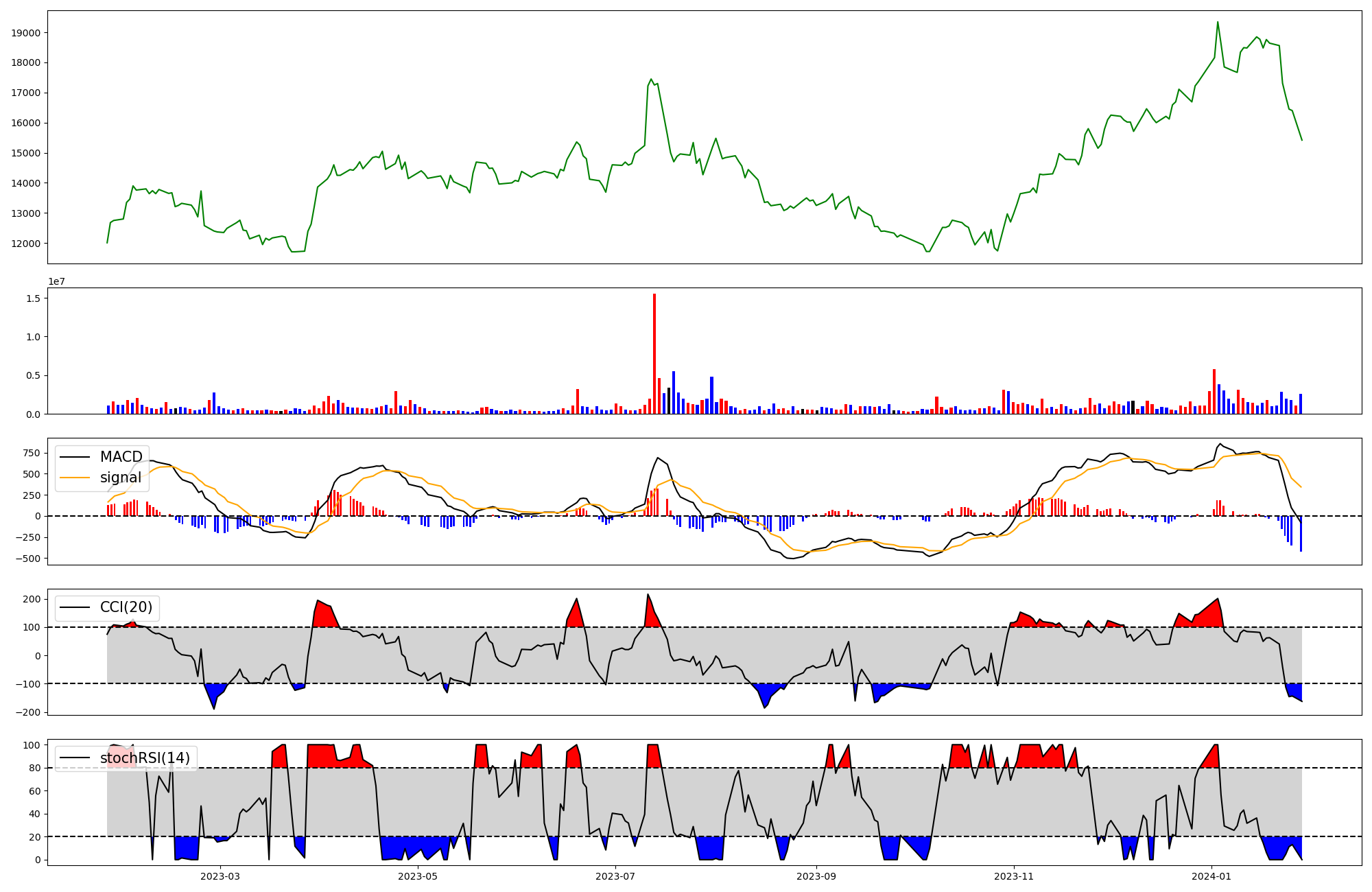Click the 2023-11 date tick label
Screen dimensions: 1372x892
(1014, 876)
